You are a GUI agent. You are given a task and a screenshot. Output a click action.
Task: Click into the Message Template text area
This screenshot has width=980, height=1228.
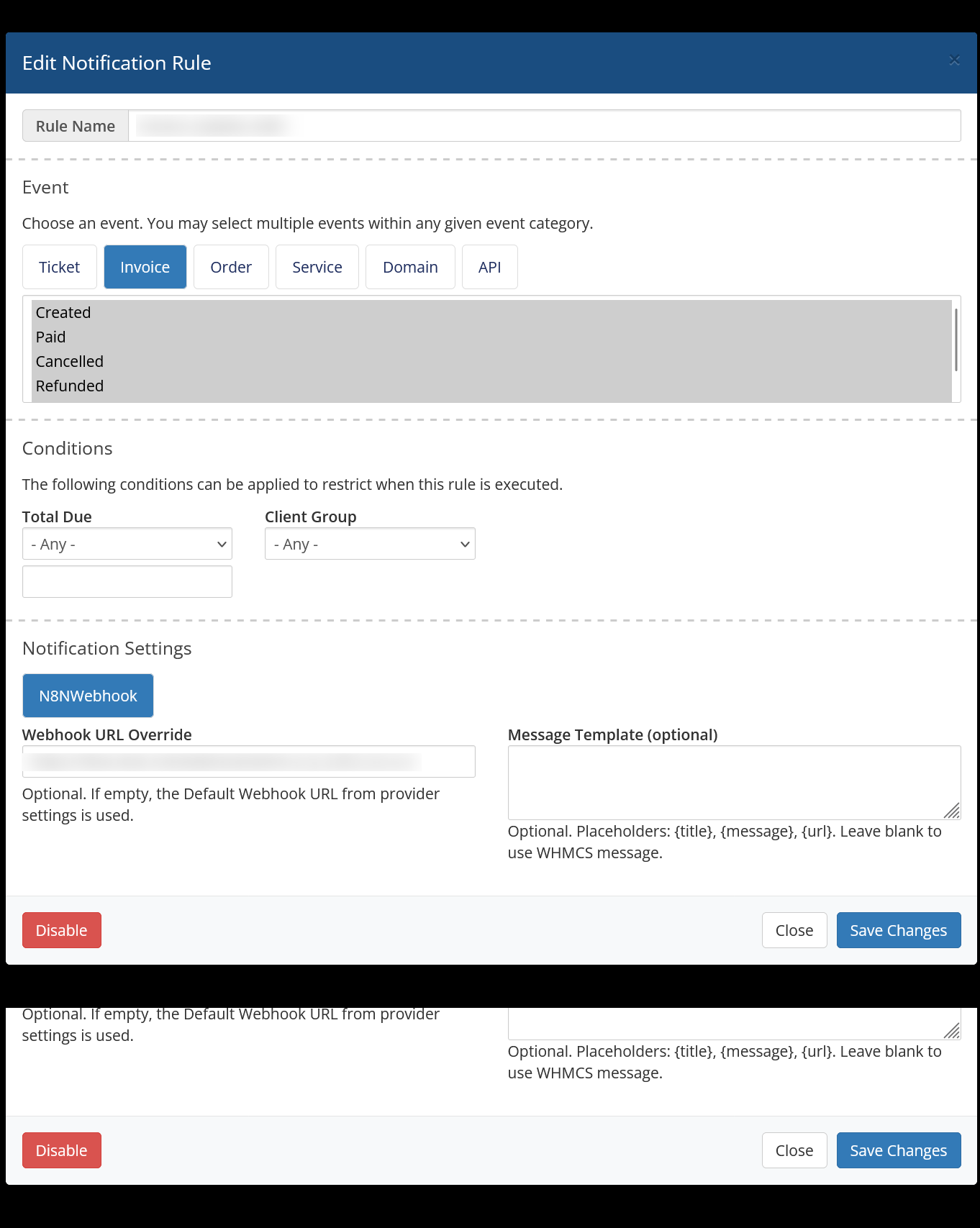coord(734,782)
